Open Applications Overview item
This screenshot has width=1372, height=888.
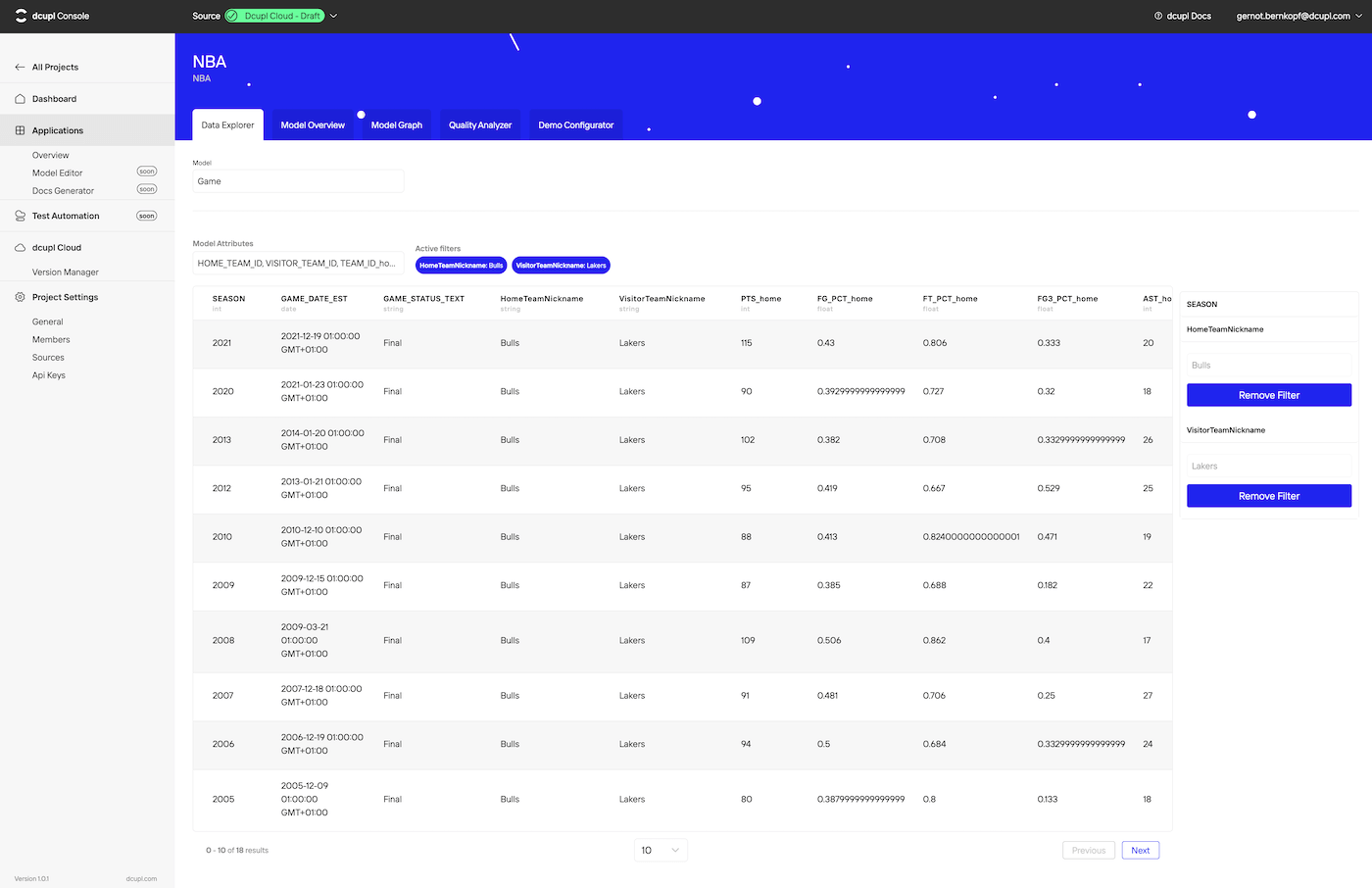pos(51,155)
